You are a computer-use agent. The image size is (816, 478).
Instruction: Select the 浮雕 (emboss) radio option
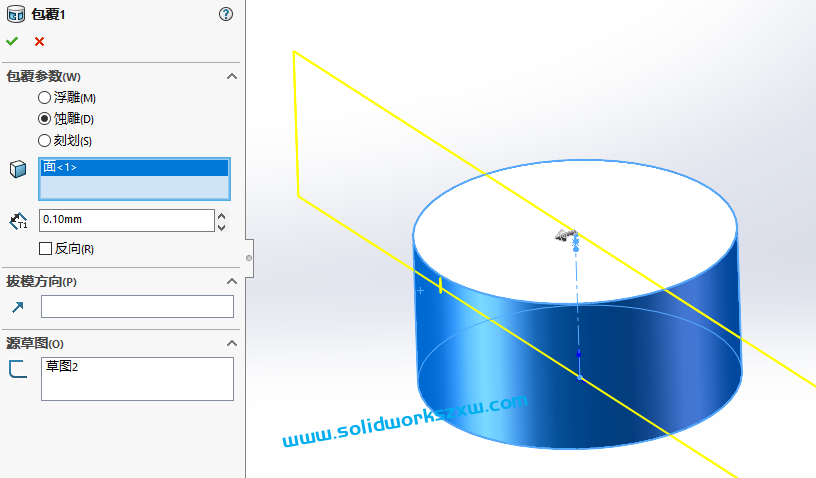coord(44,98)
